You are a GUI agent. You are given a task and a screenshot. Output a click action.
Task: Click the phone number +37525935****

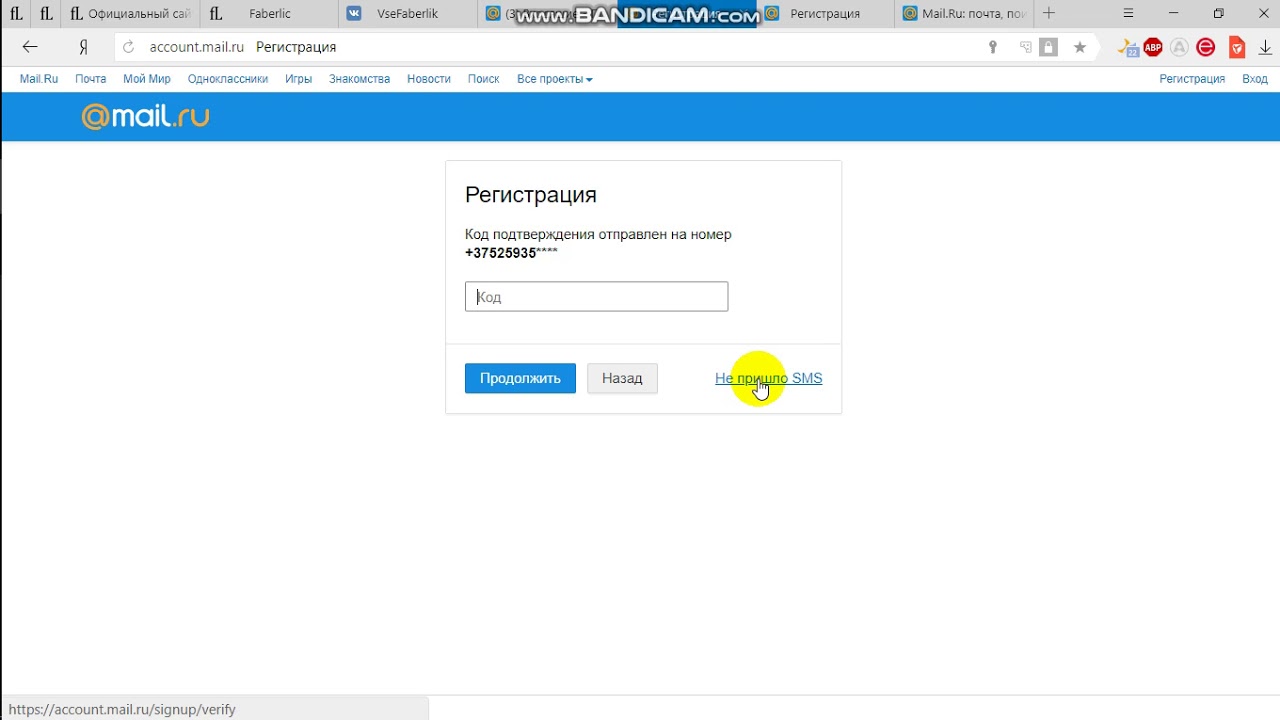point(511,253)
